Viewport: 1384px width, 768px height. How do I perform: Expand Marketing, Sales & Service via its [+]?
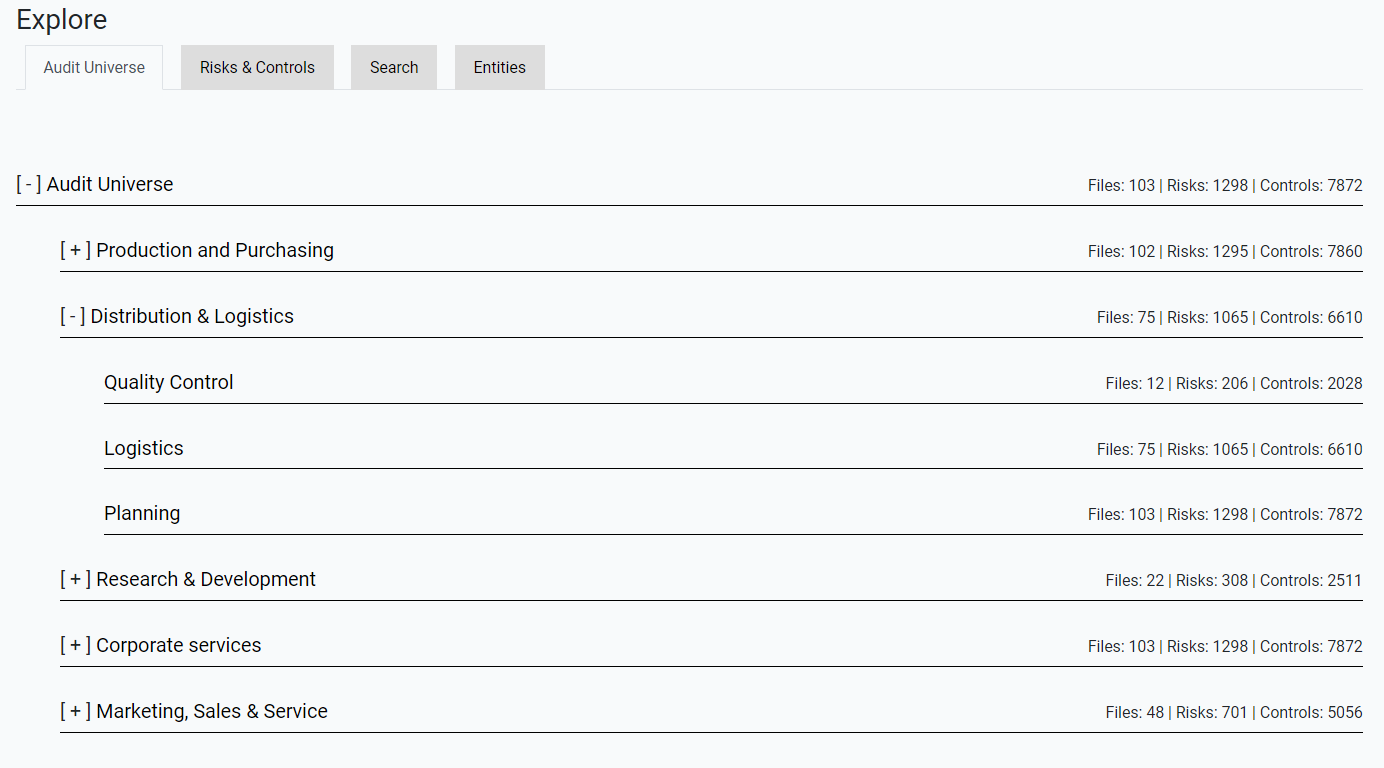click(x=75, y=712)
